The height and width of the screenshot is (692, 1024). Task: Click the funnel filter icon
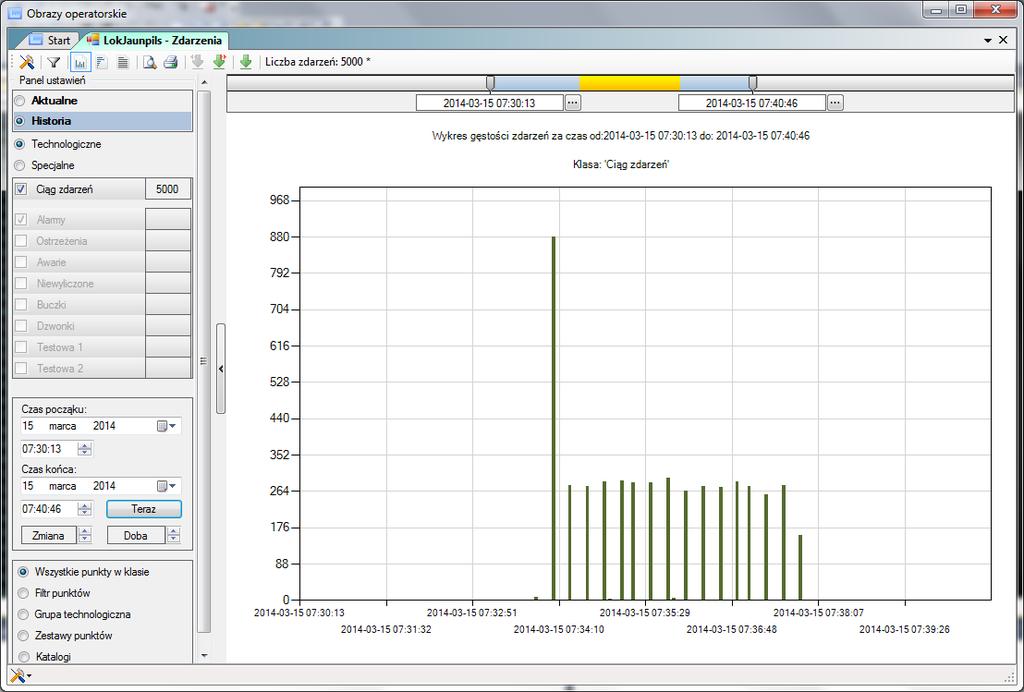coord(54,62)
